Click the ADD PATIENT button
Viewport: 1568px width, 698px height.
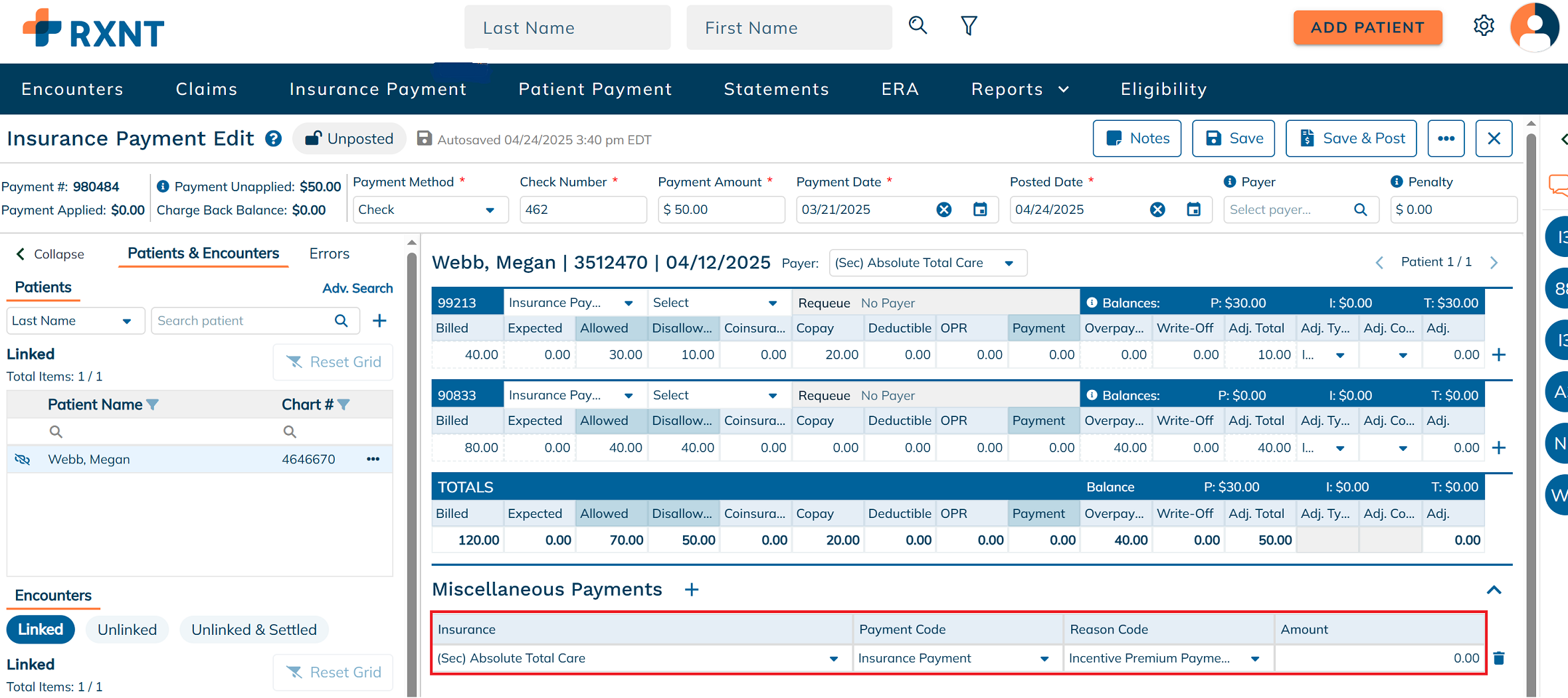[x=1367, y=27]
